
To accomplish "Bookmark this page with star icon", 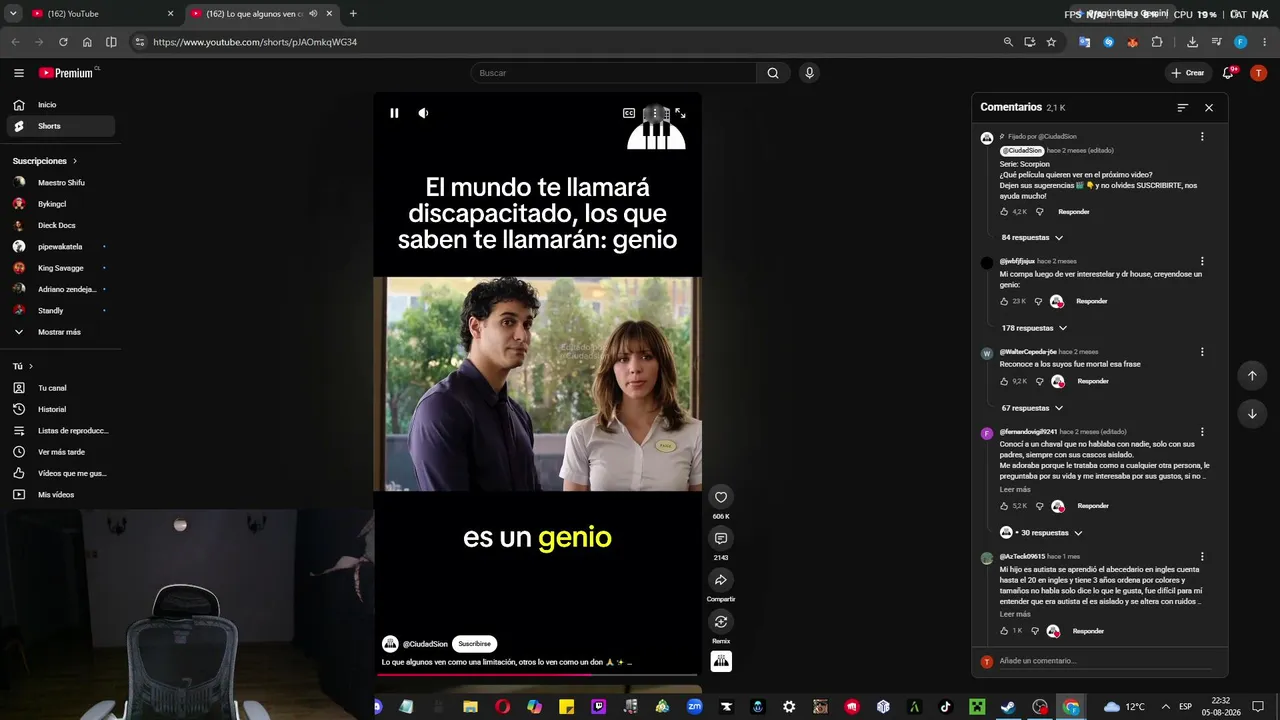I will tap(1051, 42).
